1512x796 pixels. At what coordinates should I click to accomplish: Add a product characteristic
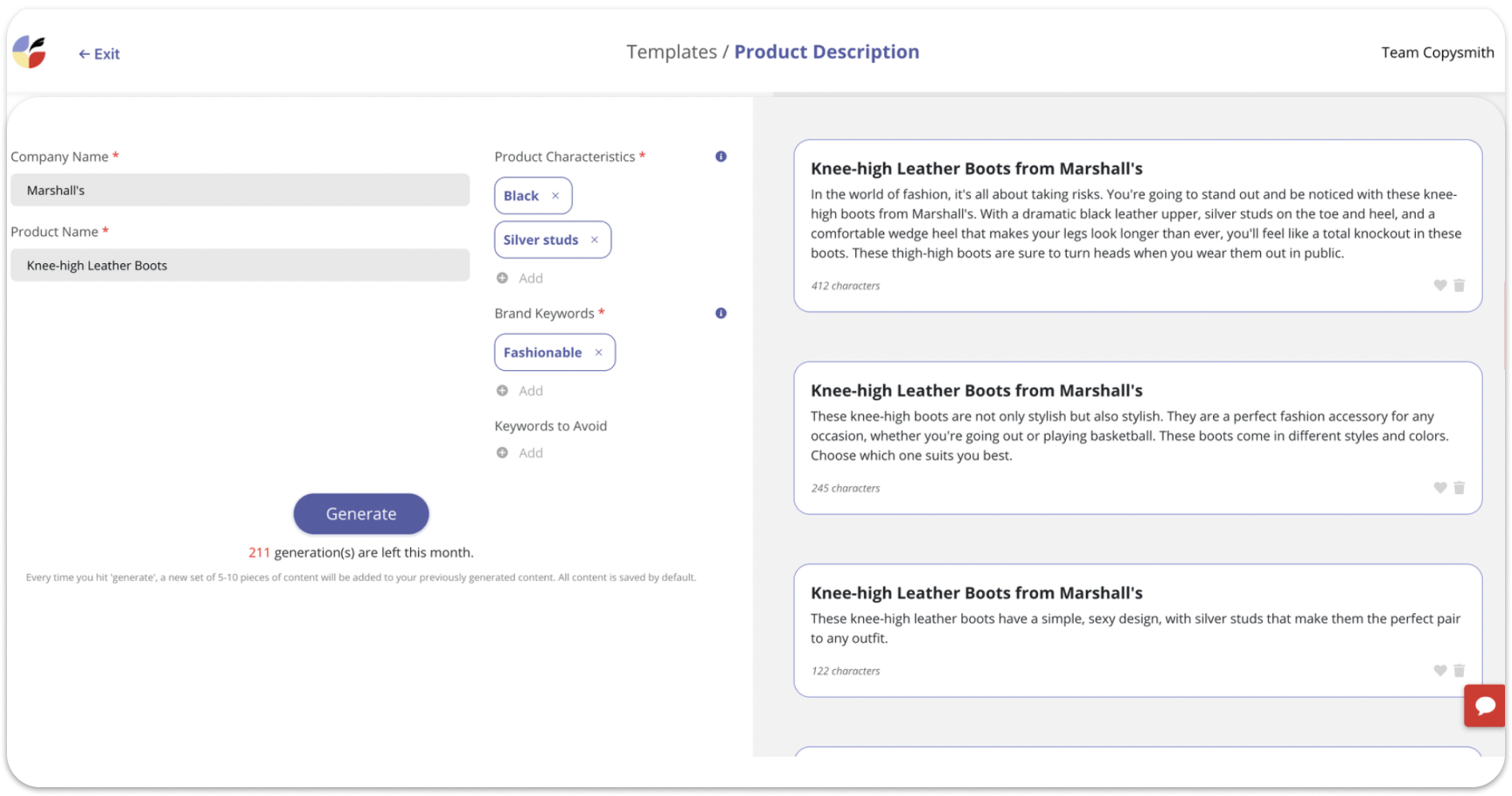click(x=519, y=278)
